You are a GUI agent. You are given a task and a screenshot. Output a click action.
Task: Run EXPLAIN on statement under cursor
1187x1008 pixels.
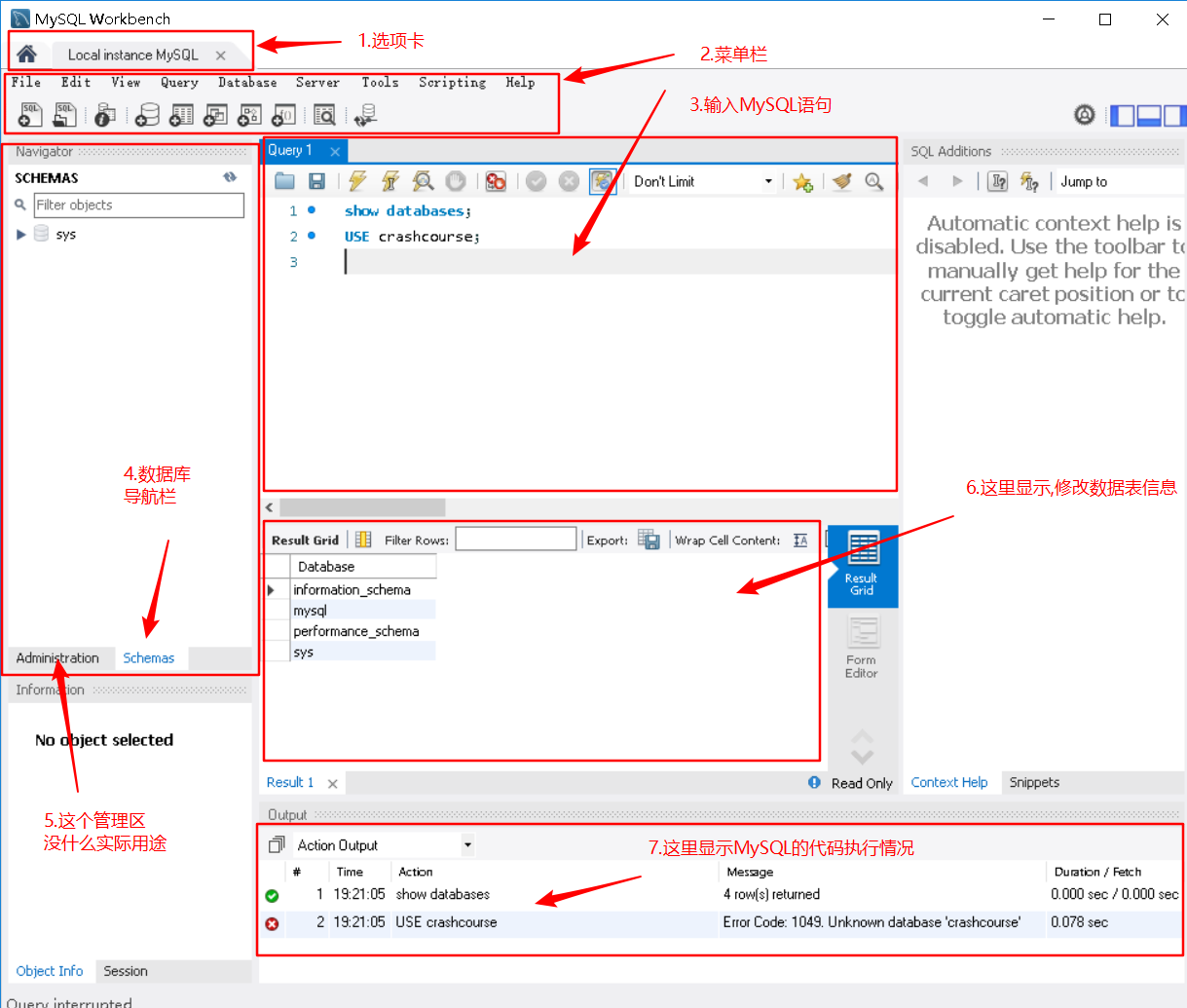pyautogui.click(x=423, y=181)
